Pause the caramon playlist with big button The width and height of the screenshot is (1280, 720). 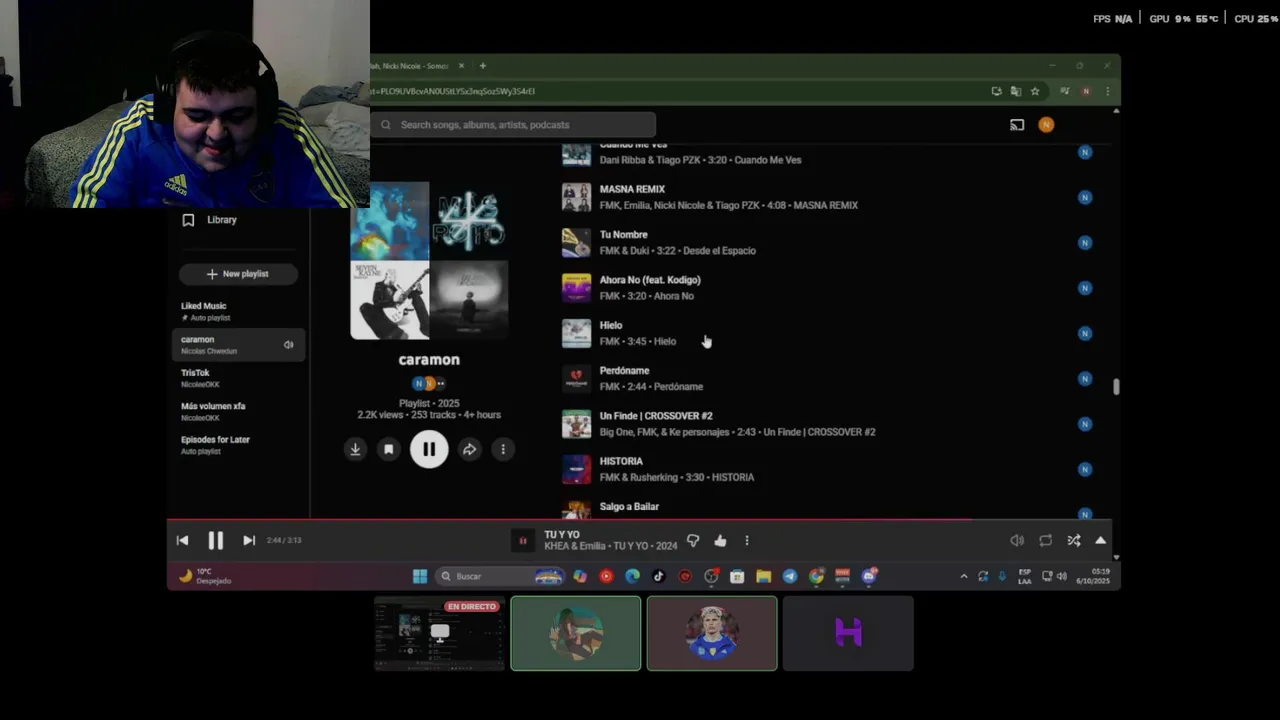click(429, 449)
